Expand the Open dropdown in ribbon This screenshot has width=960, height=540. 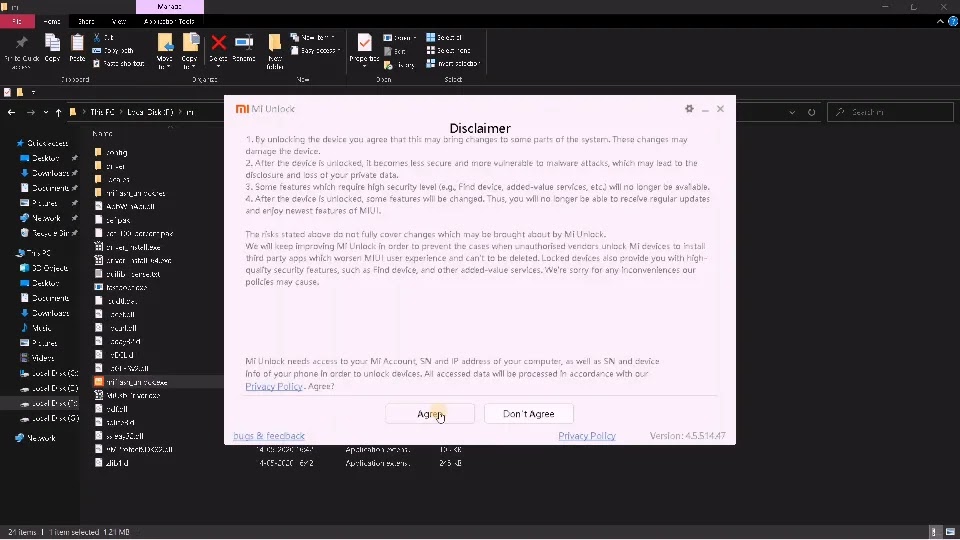pyautogui.click(x=400, y=38)
